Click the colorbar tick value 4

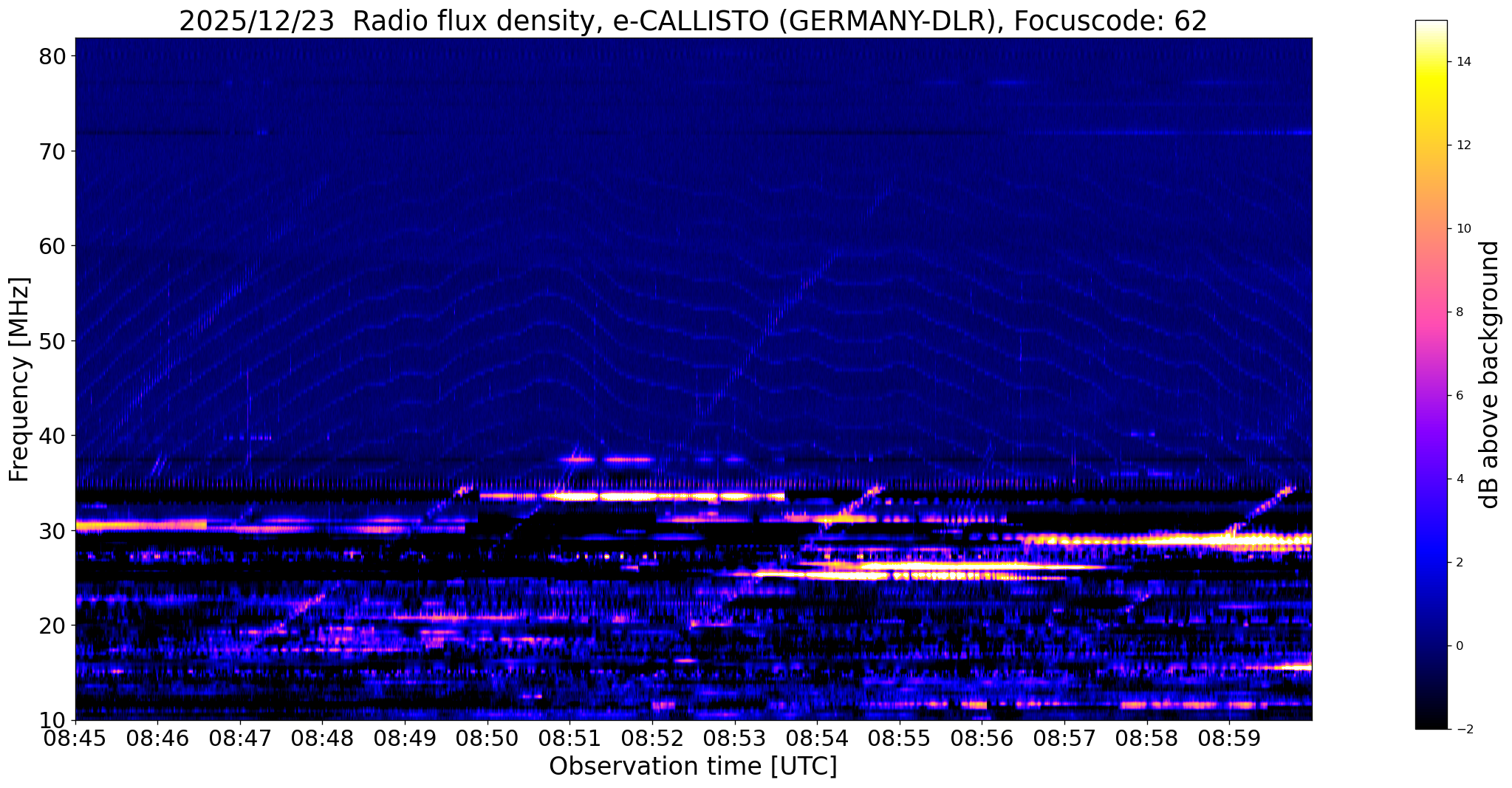(x=1459, y=479)
